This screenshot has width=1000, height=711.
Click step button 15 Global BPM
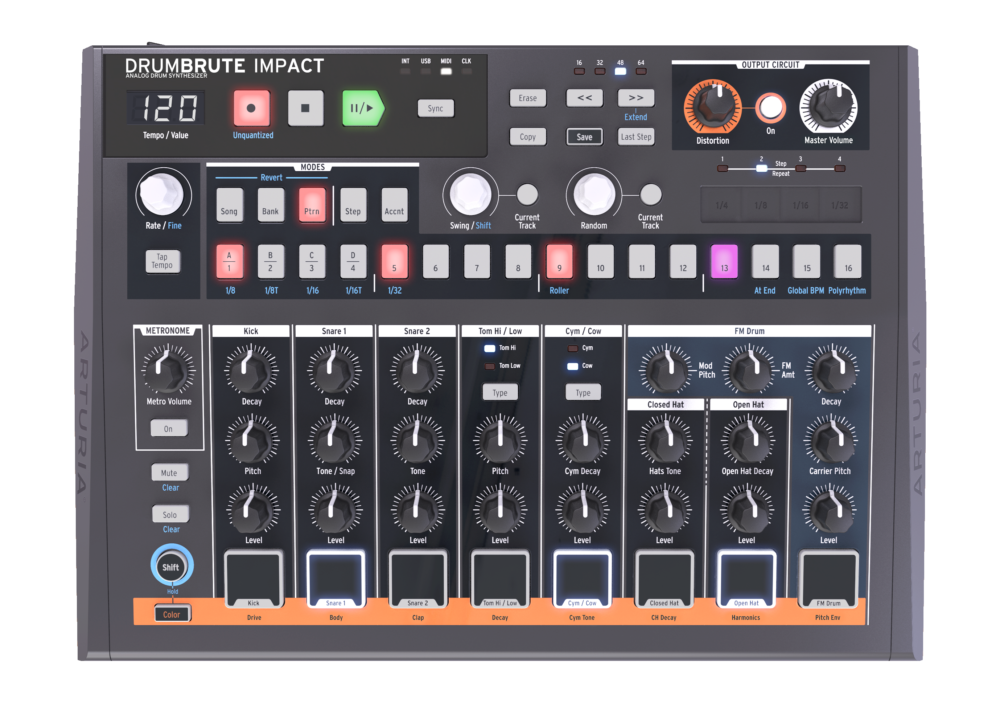807,261
